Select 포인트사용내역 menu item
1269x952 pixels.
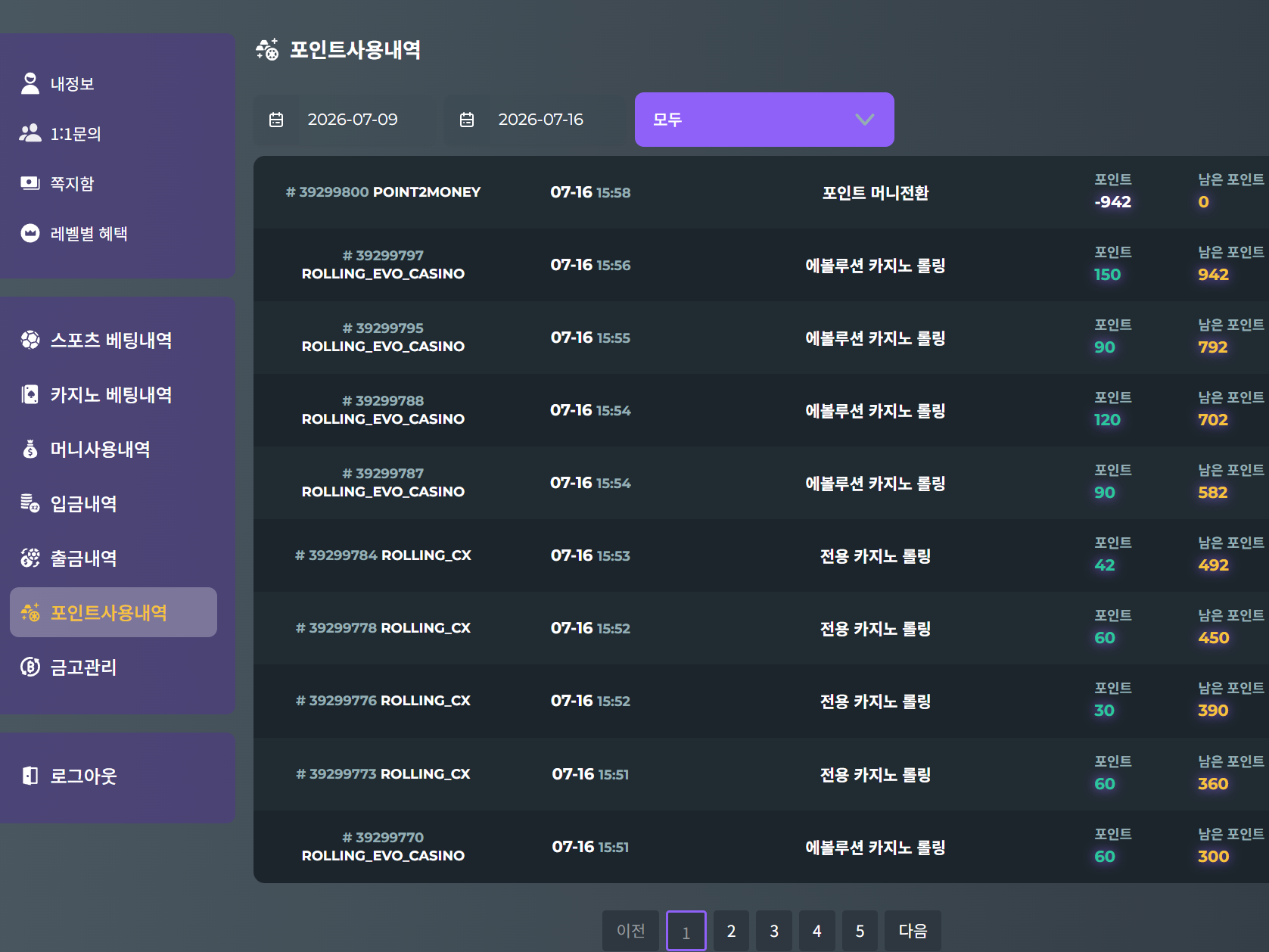coord(114,612)
